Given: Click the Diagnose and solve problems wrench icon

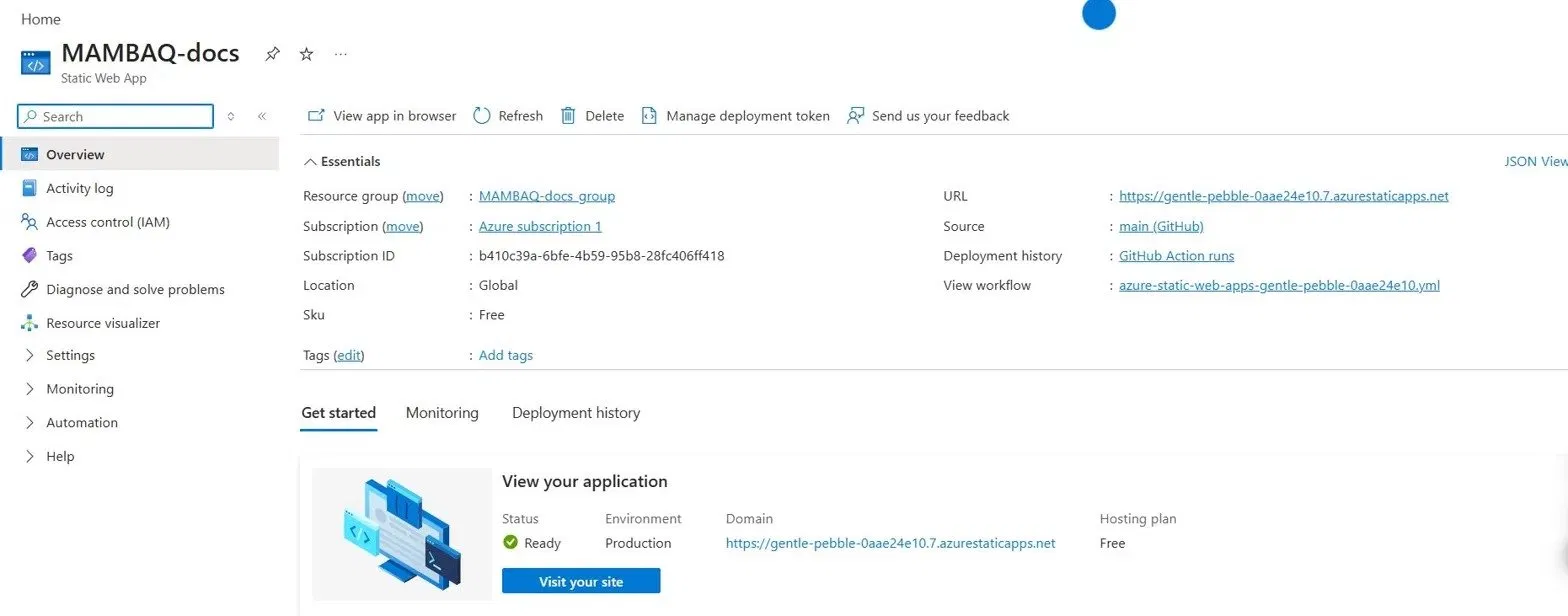Looking at the screenshot, I should 30,289.
